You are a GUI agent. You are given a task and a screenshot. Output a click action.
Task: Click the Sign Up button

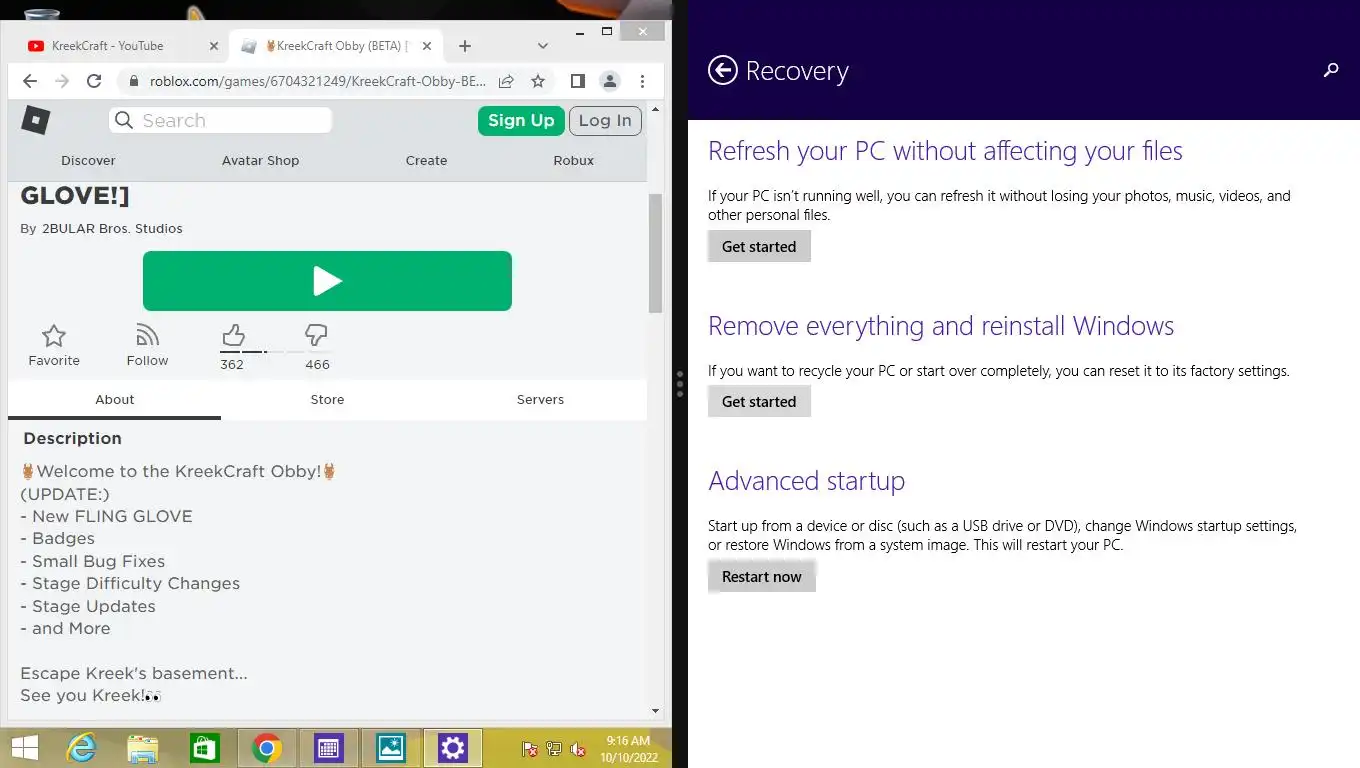coord(521,120)
